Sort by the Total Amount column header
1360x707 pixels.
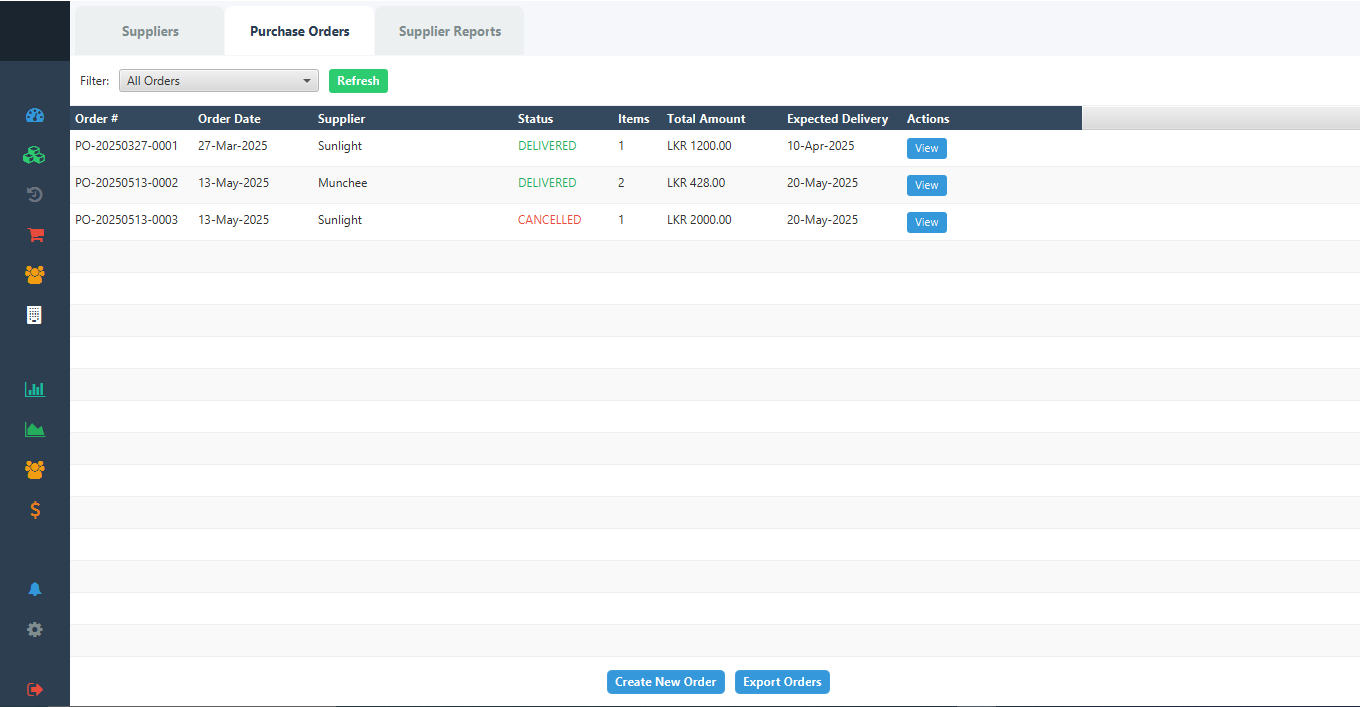[x=722, y=119]
